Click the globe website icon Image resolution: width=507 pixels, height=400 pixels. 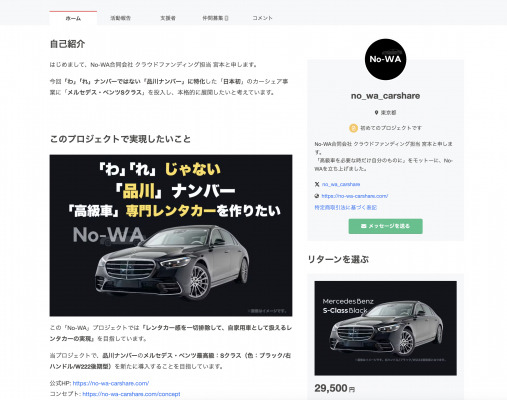[x=317, y=196]
